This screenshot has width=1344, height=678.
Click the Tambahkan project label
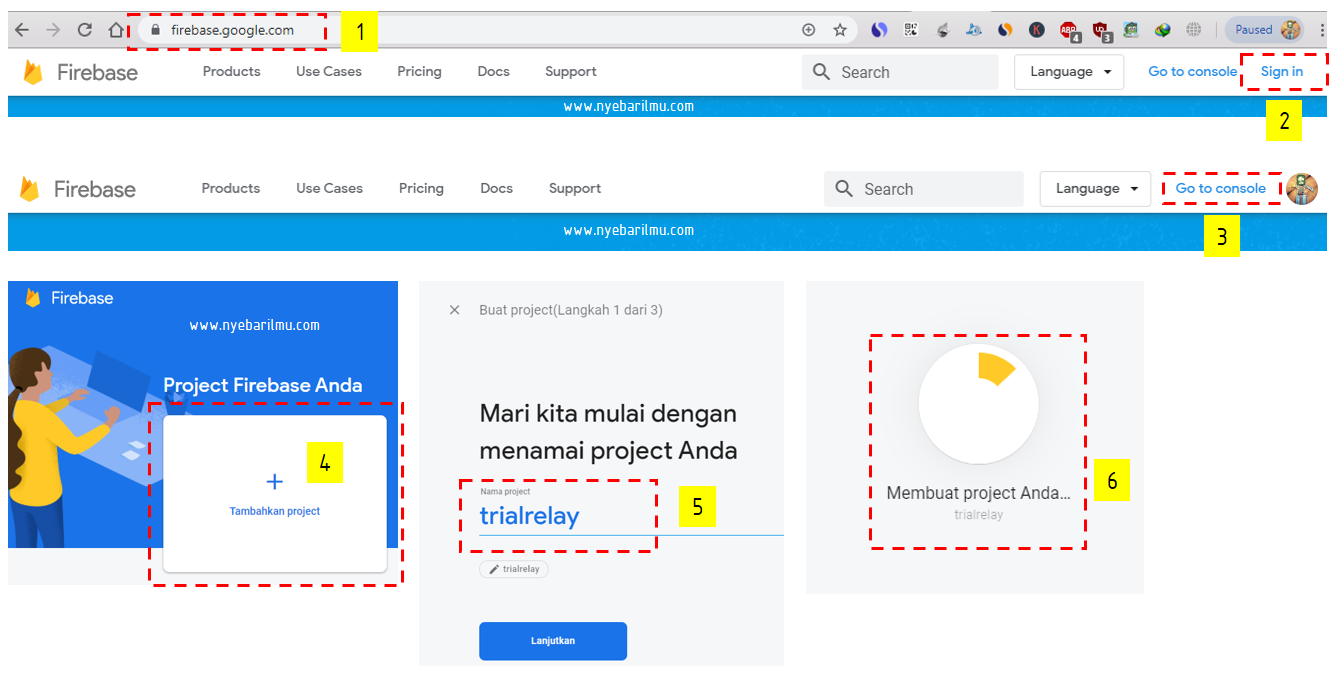[x=275, y=511]
